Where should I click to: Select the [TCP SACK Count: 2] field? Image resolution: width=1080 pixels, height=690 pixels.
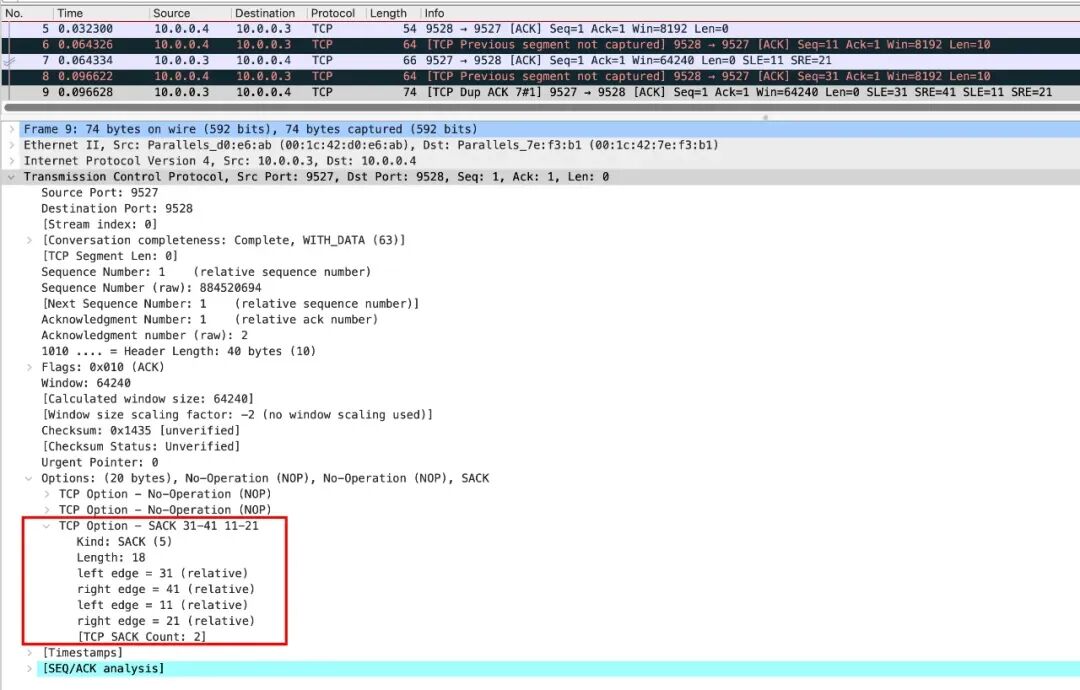pos(141,637)
